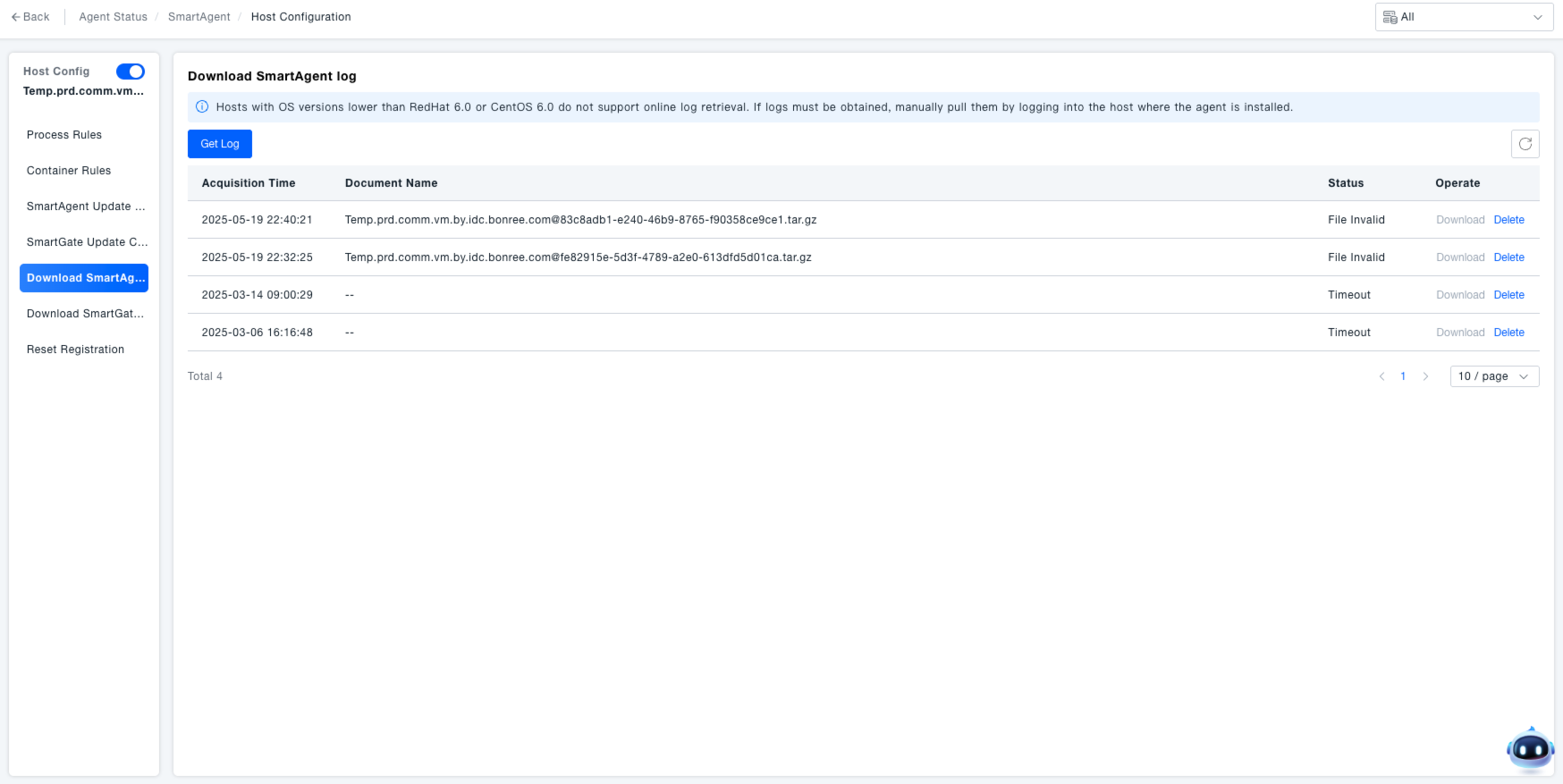Delete the 2025-03-06 16:16:48 log entry
The width and height of the screenshot is (1563, 784).
tap(1508, 333)
